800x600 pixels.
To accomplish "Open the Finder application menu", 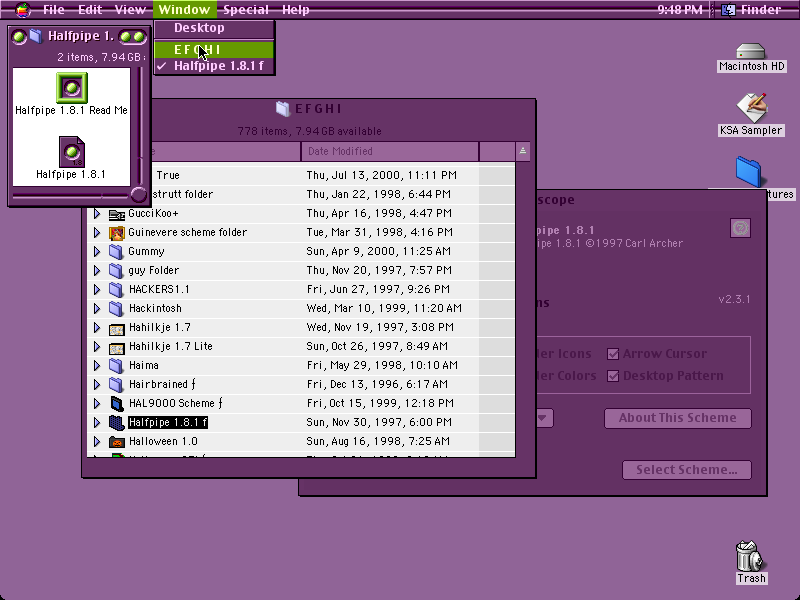I will point(752,10).
